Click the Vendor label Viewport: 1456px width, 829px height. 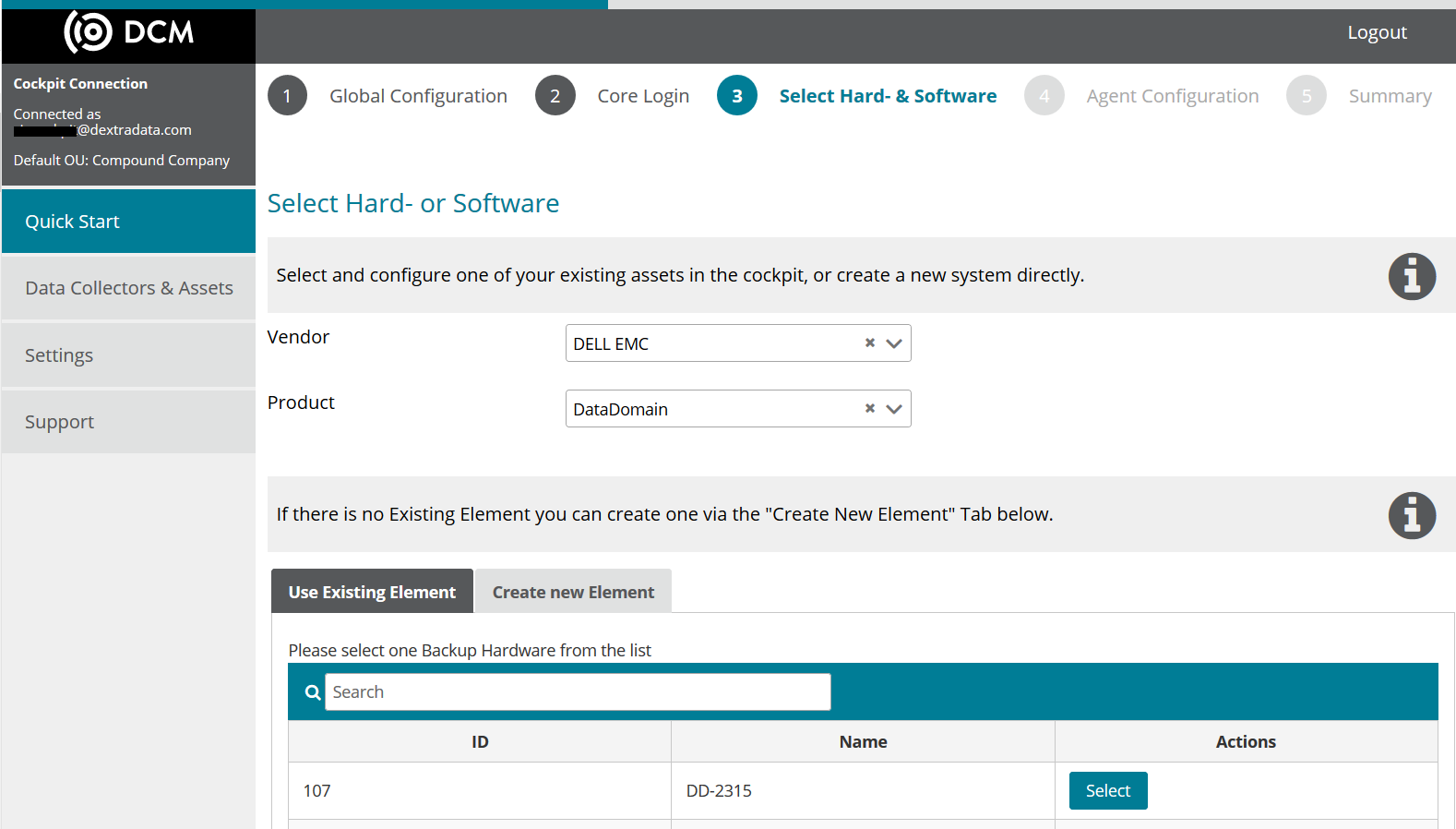[298, 337]
